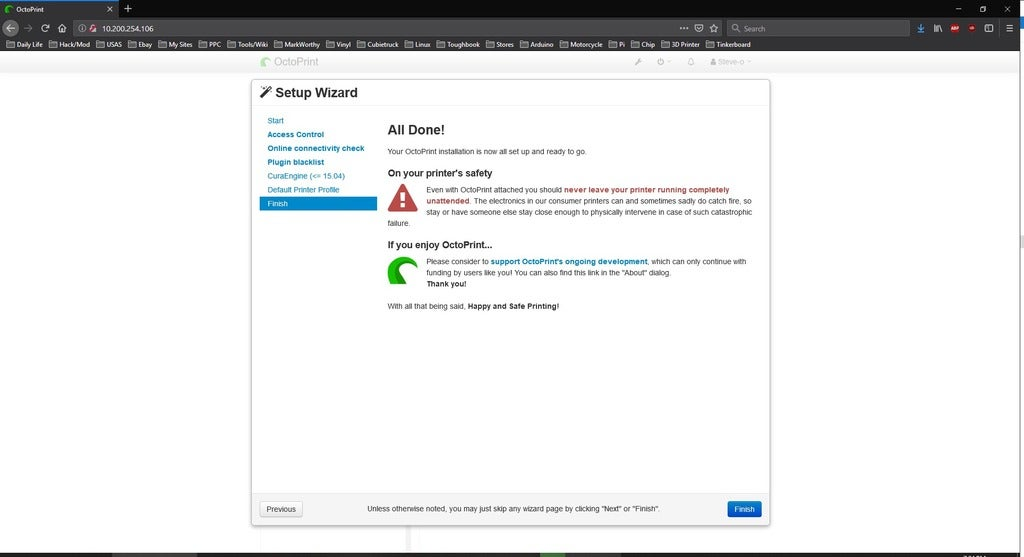Open the Pi bookmark folder
This screenshot has height=557, width=1024.
[616, 44]
